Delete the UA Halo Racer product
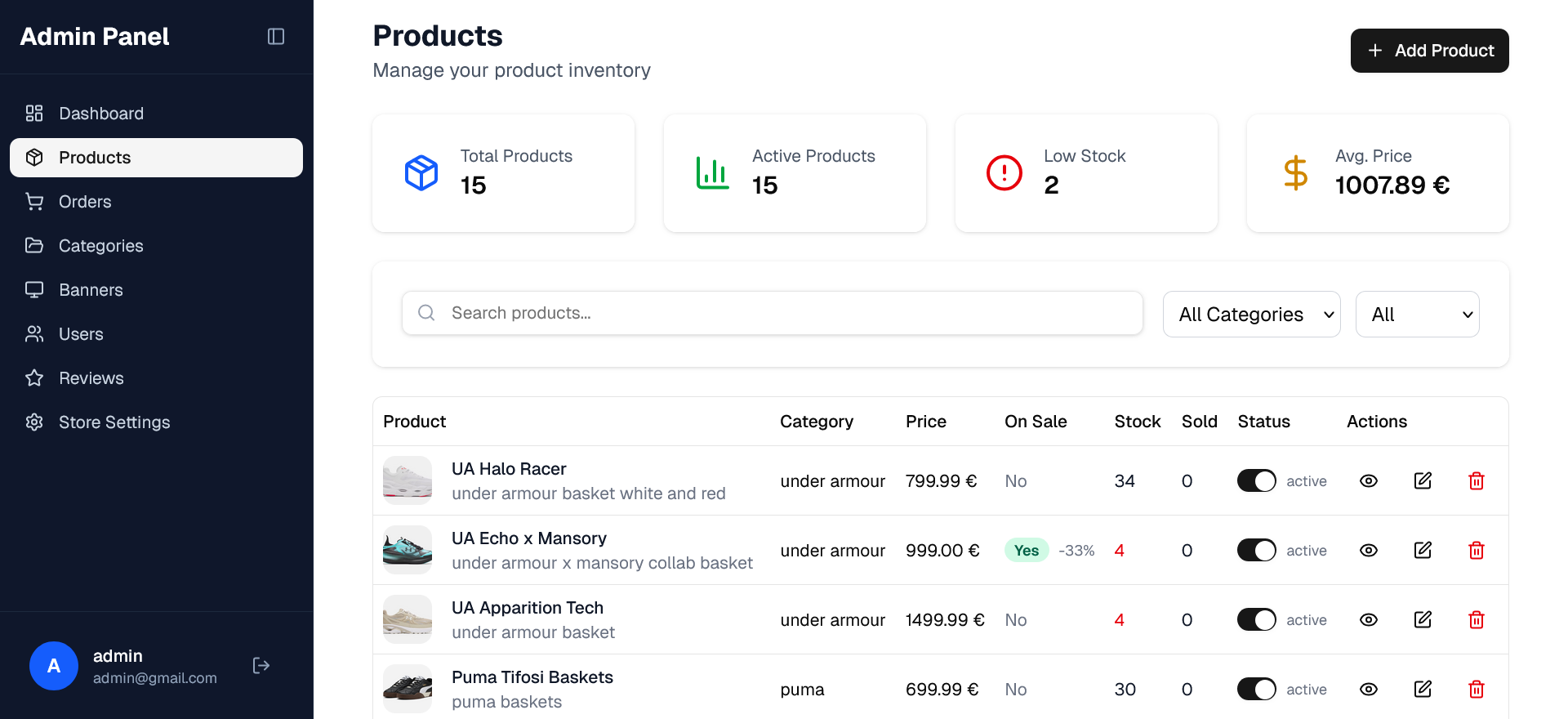The image size is (1568, 719). pos(1476,481)
